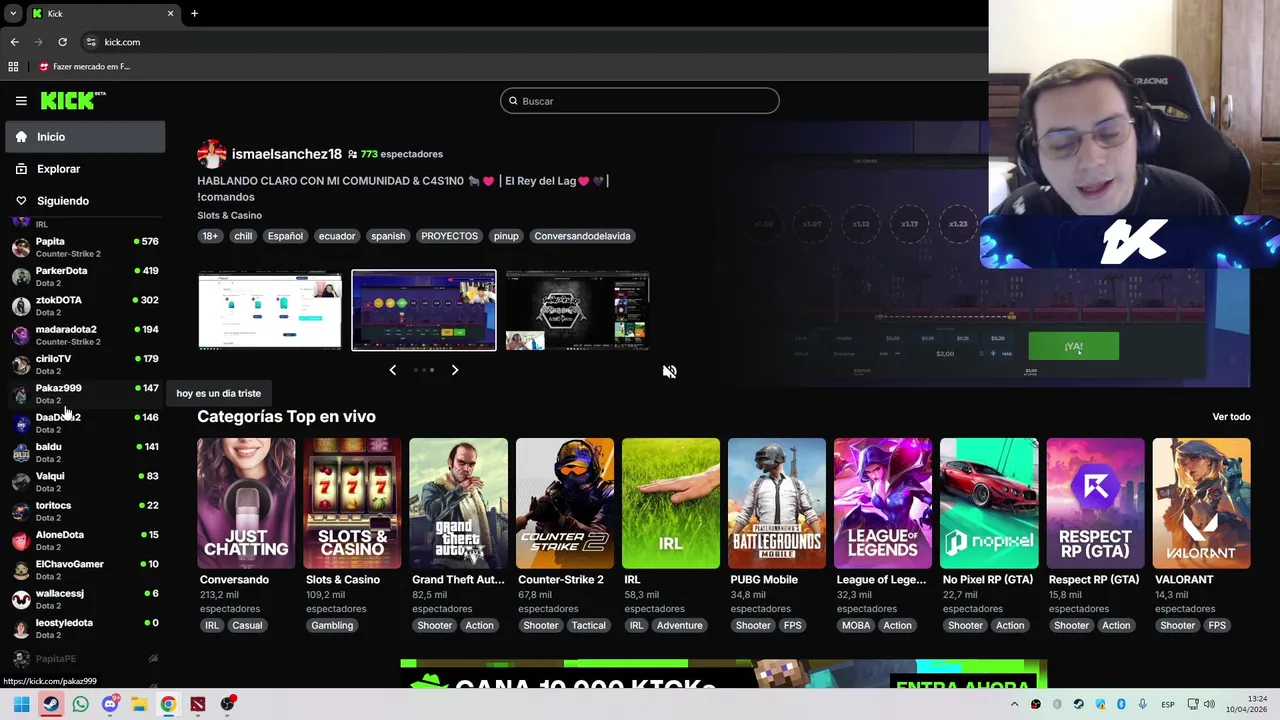The height and width of the screenshot is (720, 1280).
Task: Go to previous featured stream arrow
Action: (392, 370)
